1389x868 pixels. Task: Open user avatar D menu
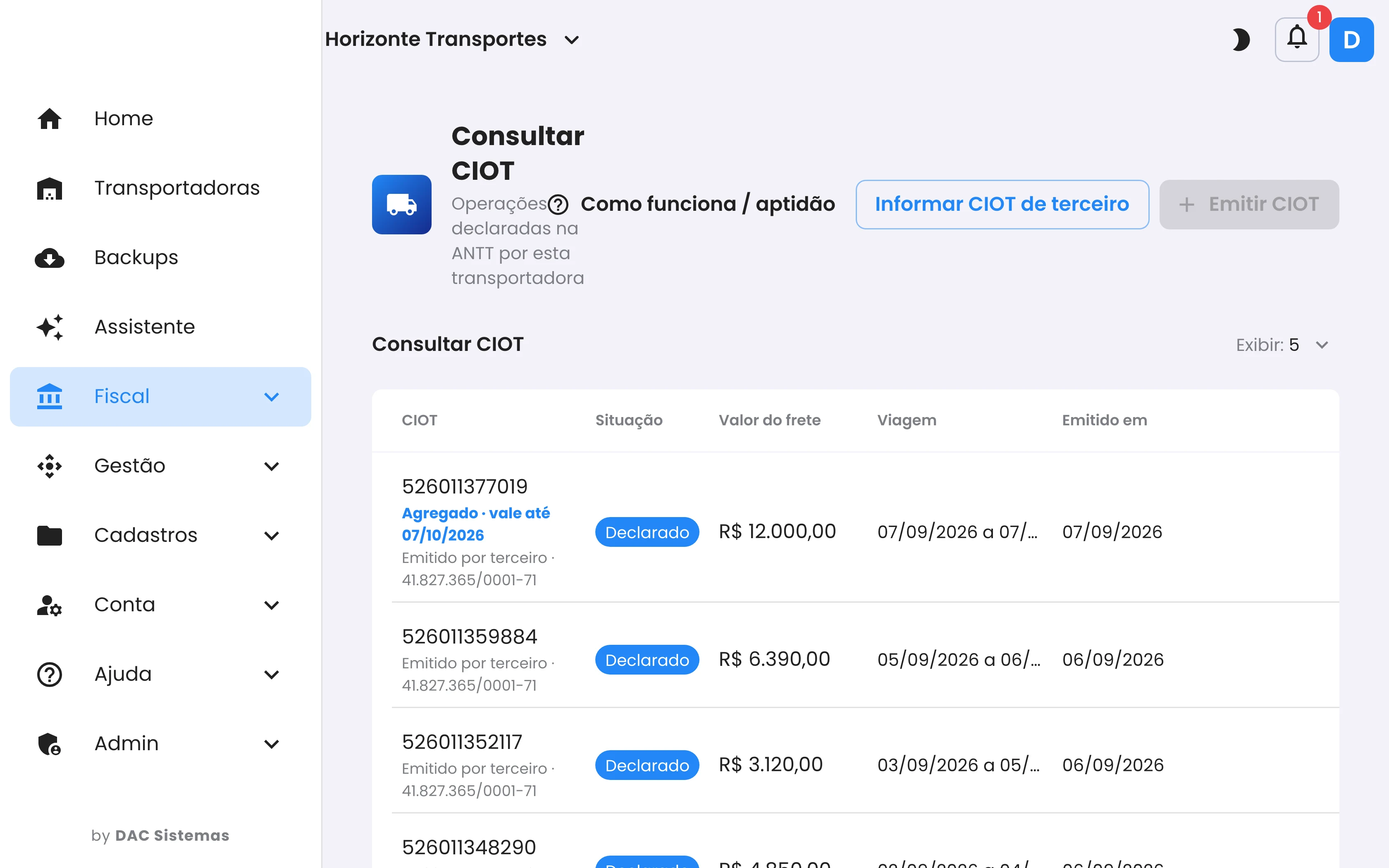(1352, 40)
